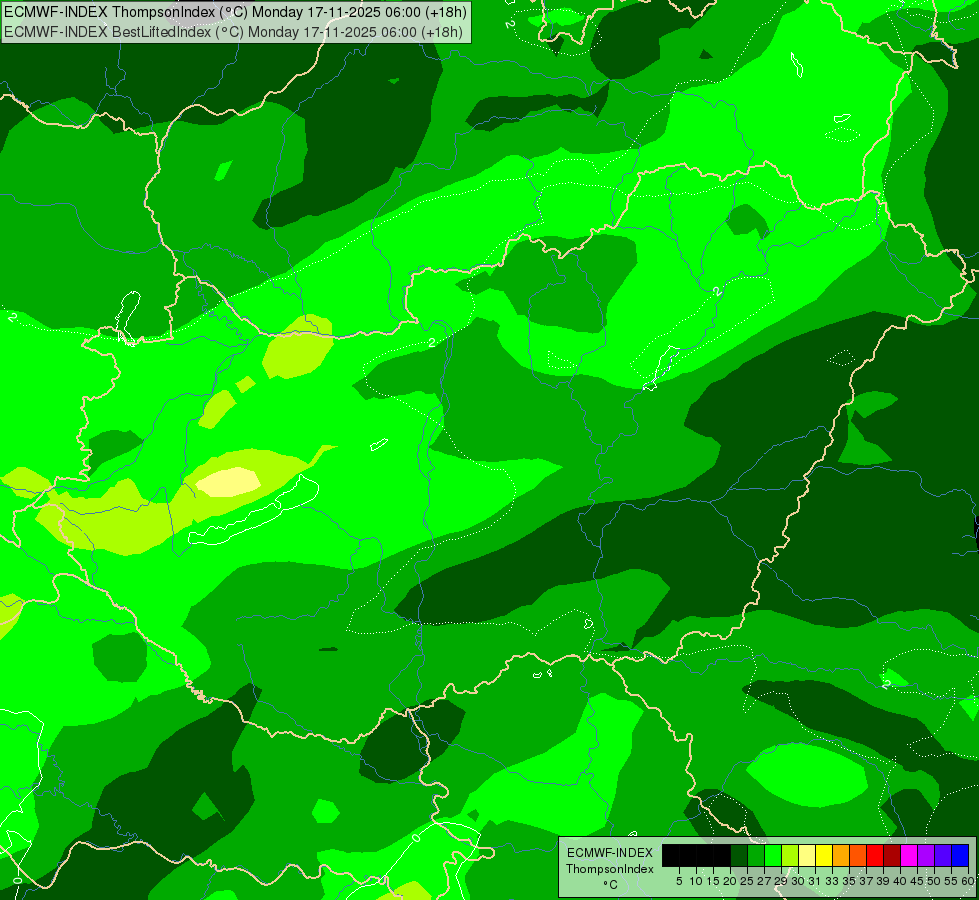979x900 pixels.
Task: Click the orange 33–35 legend swatch
Action: point(841,855)
